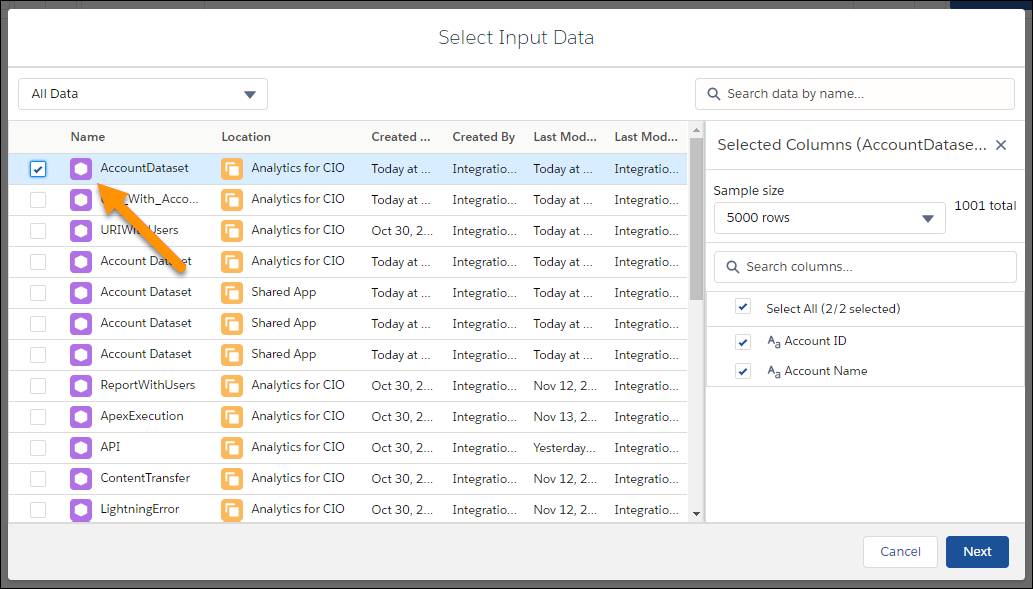Viewport: 1033px width, 589px height.
Task: Click the ApexExecution dataset icon
Action: coord(81,416)
